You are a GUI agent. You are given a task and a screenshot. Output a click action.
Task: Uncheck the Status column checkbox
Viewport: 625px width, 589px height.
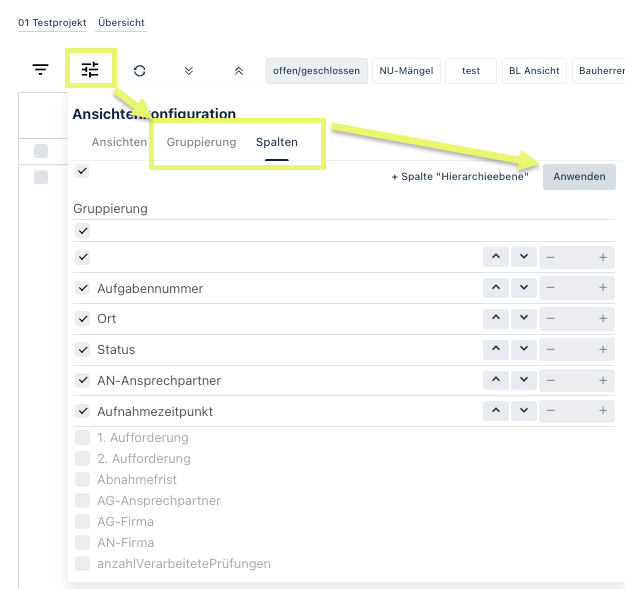83,350
